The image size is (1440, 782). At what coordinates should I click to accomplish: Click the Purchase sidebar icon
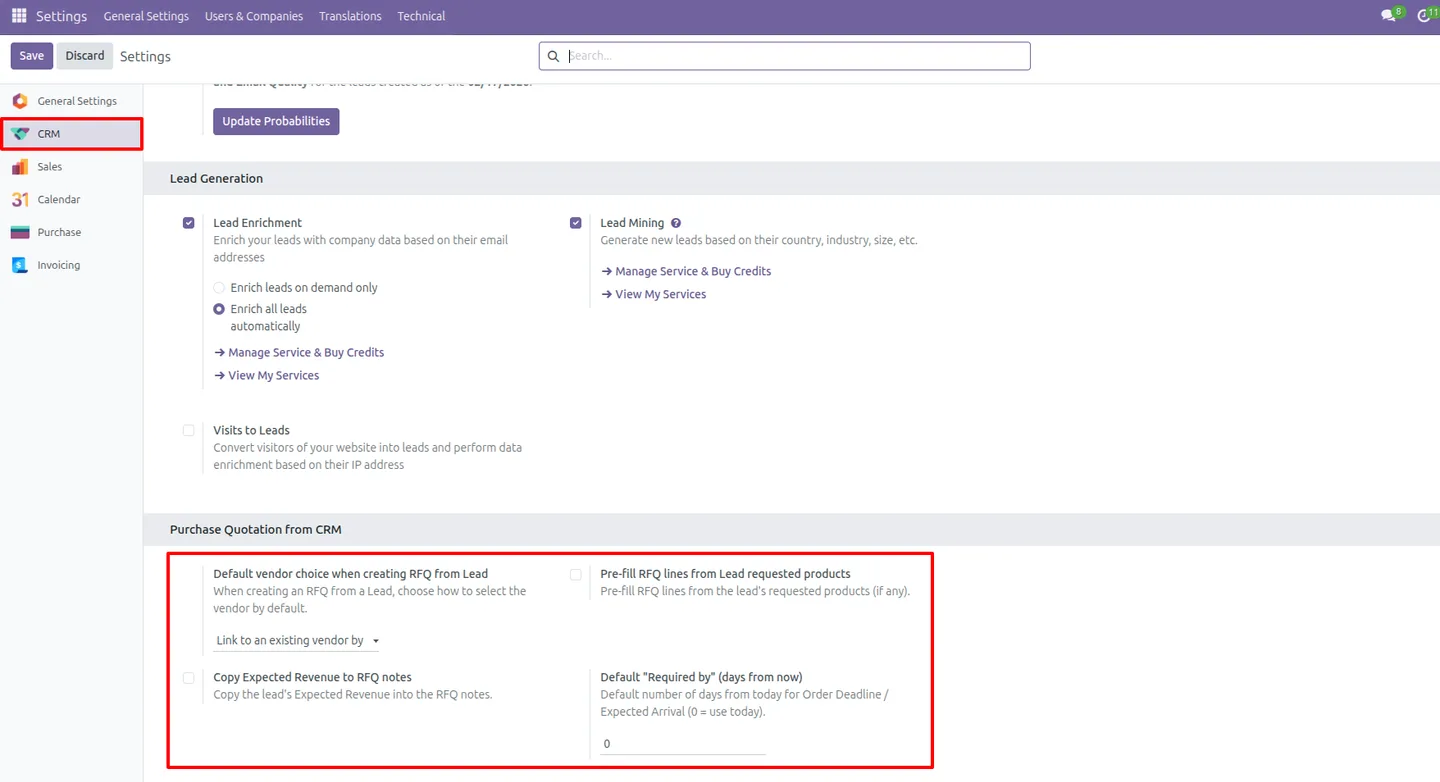(x=20, y=232)
